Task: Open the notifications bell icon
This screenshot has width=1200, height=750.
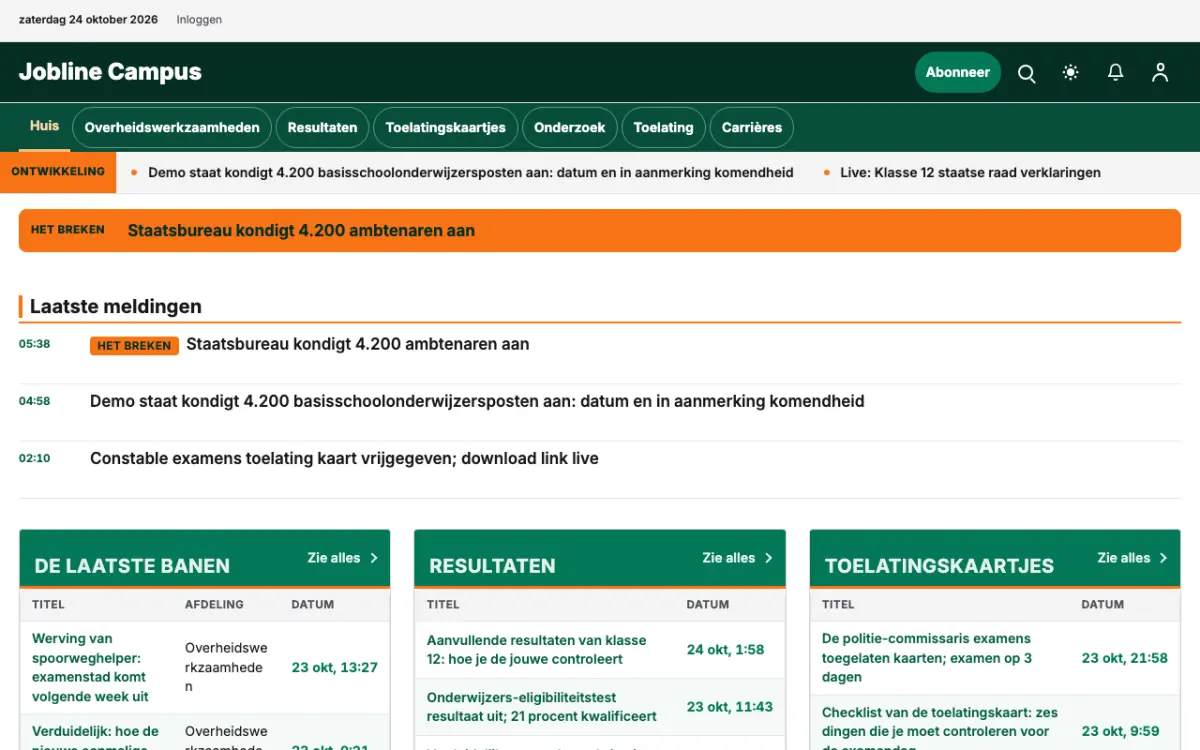Action: point(1115,73)
